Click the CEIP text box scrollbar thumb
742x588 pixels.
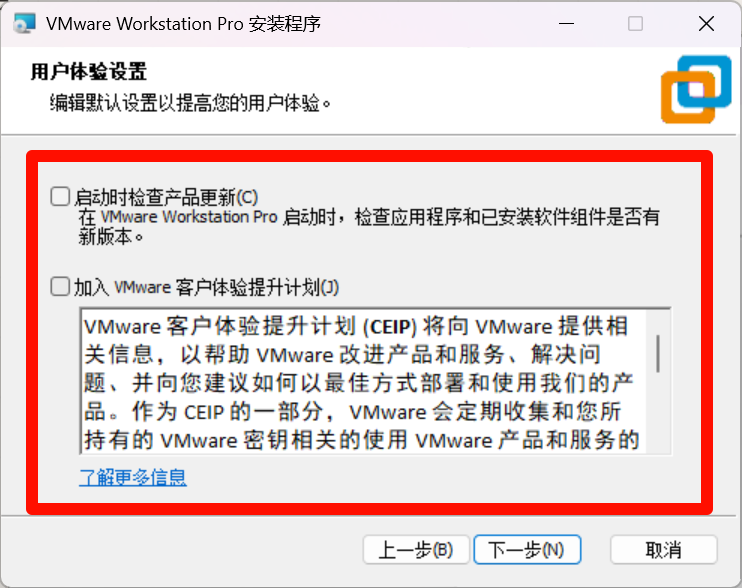[x=658, y=353]
